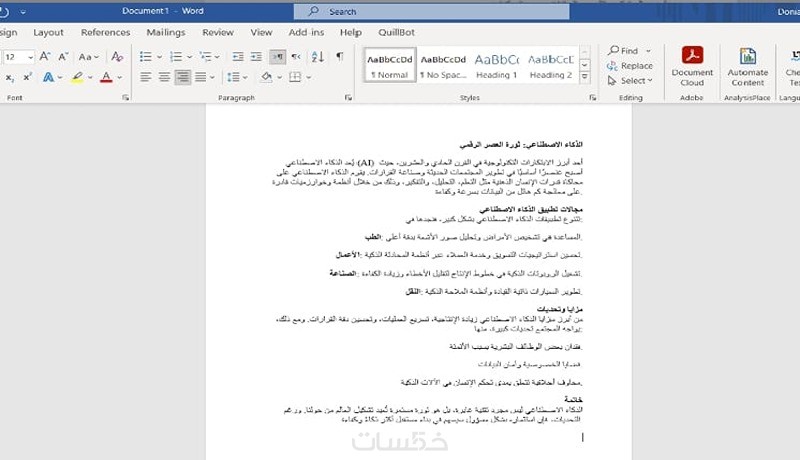
Task: Open the font size dropdown showing 12
Action: click(31, 57)
